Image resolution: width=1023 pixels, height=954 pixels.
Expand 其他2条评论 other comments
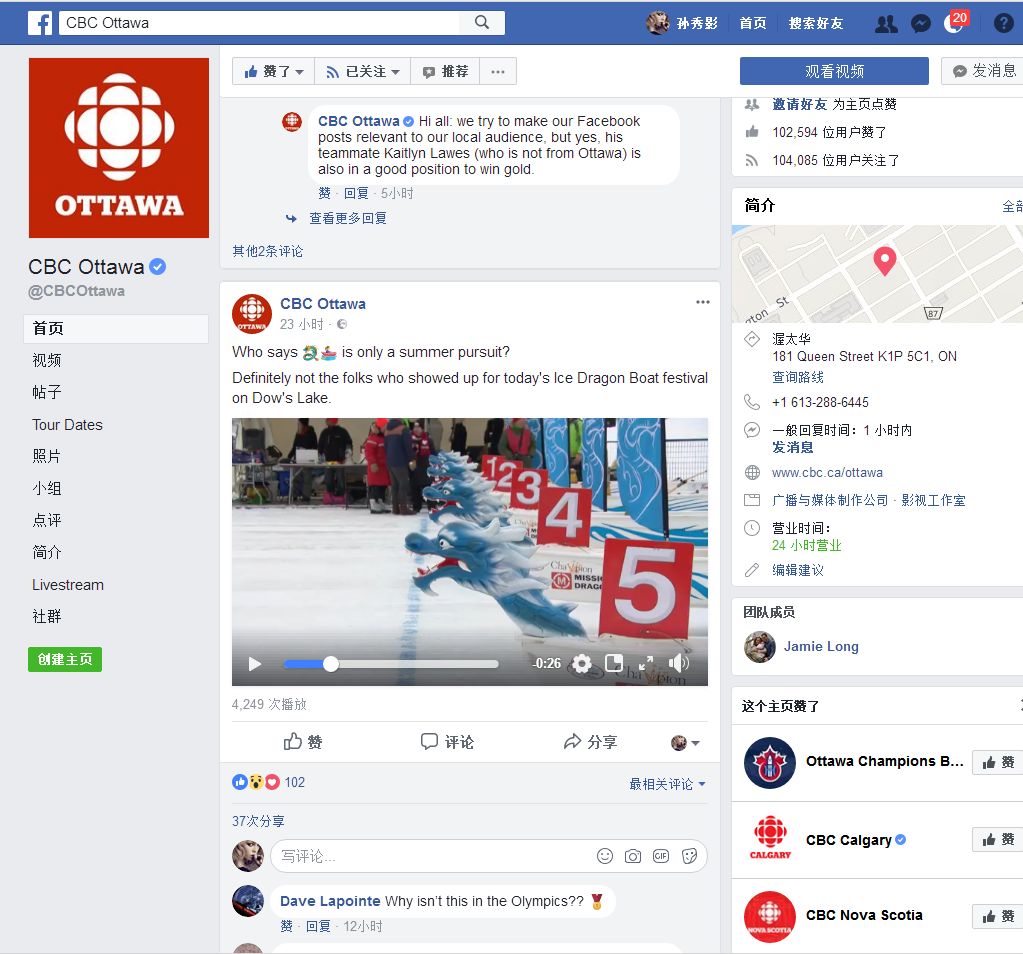pos(267,251)
